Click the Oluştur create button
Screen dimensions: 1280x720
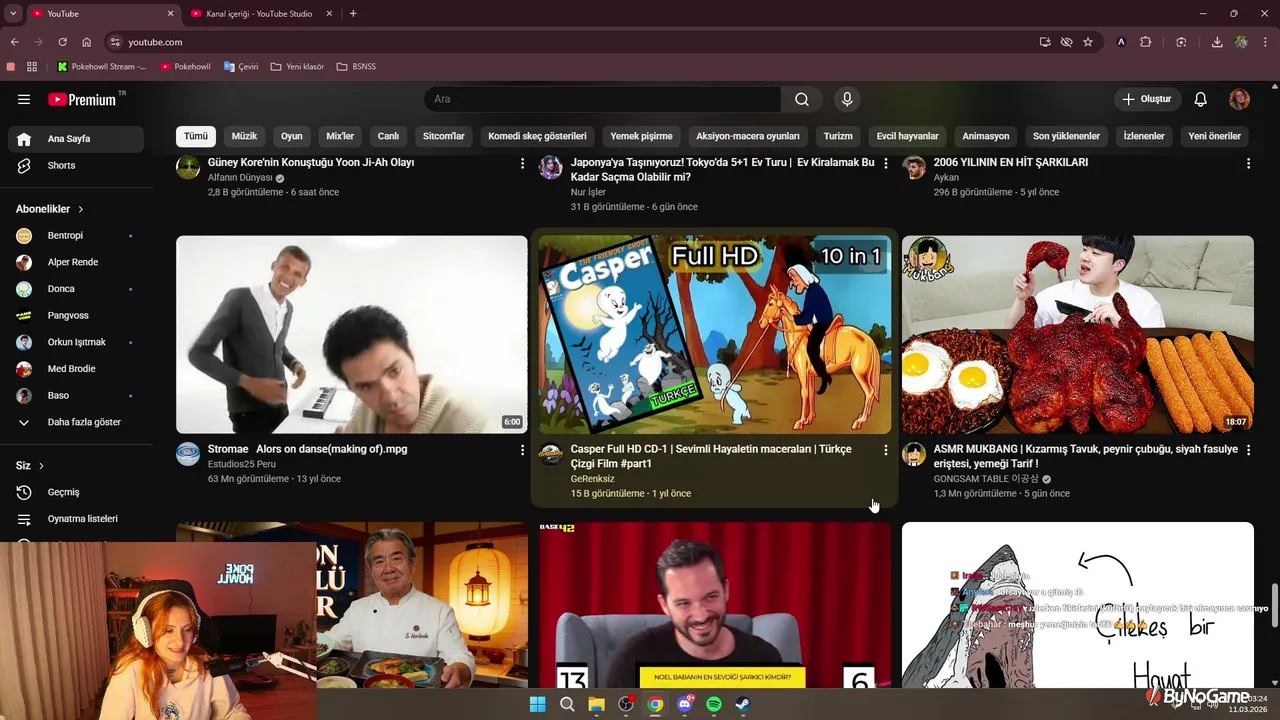tap(1147, 99)
